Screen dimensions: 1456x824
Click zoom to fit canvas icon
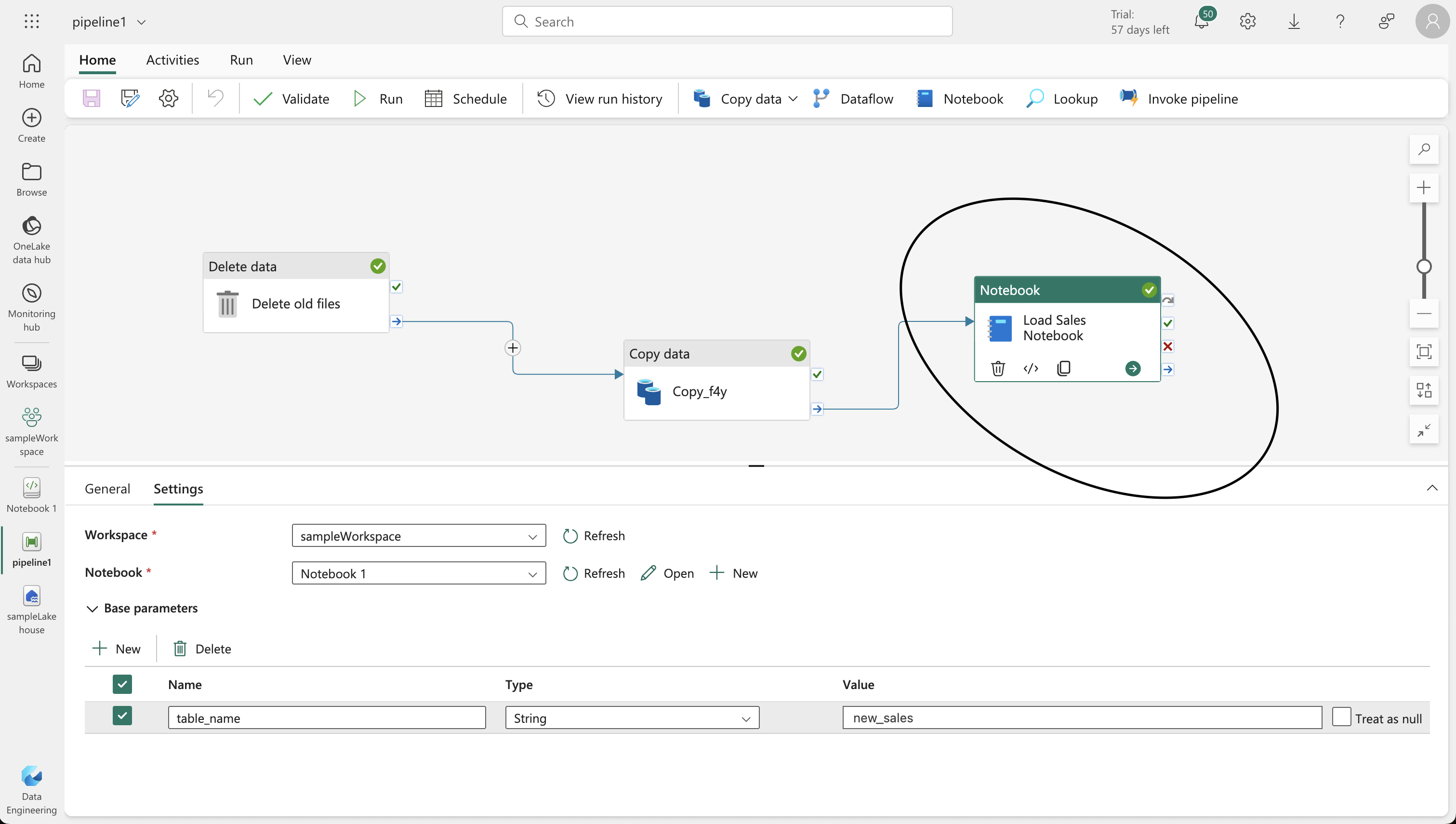point(1424,351)
